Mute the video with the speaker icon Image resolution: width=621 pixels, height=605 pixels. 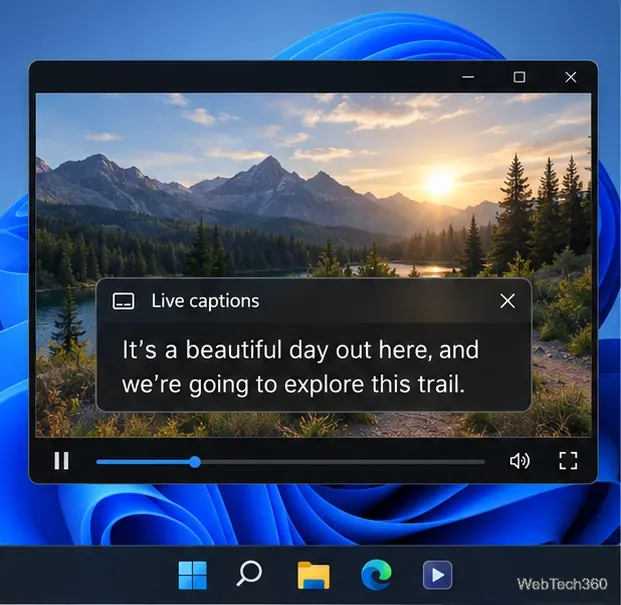[x=519, y=461]
